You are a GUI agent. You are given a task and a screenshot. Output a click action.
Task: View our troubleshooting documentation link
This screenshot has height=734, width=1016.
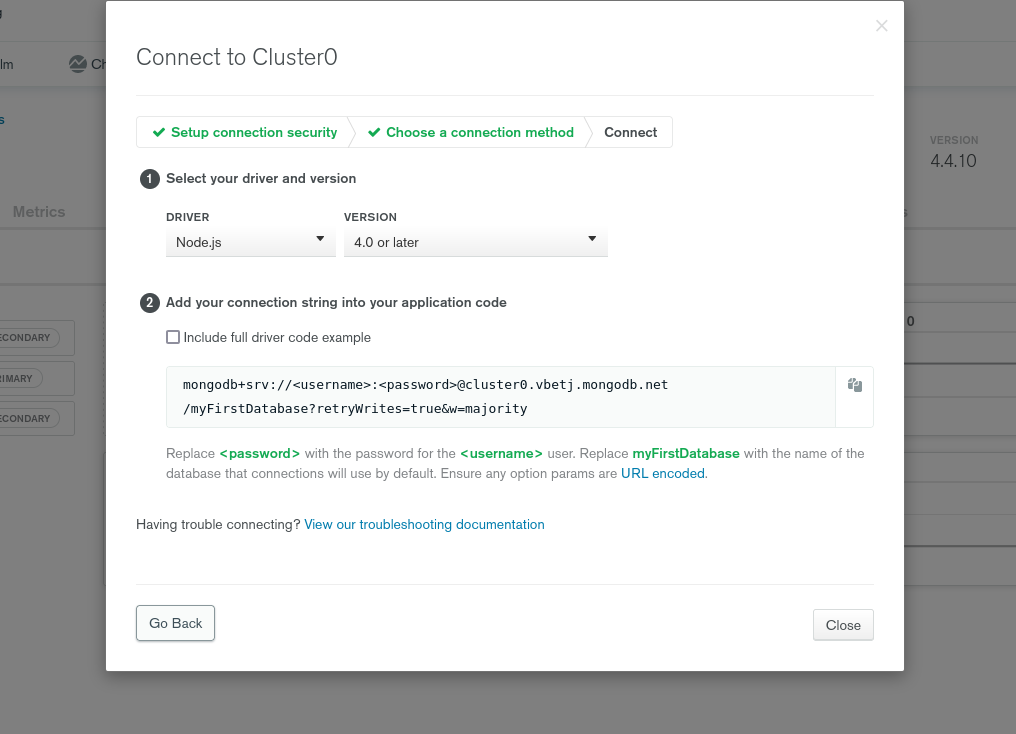point(424,525)
